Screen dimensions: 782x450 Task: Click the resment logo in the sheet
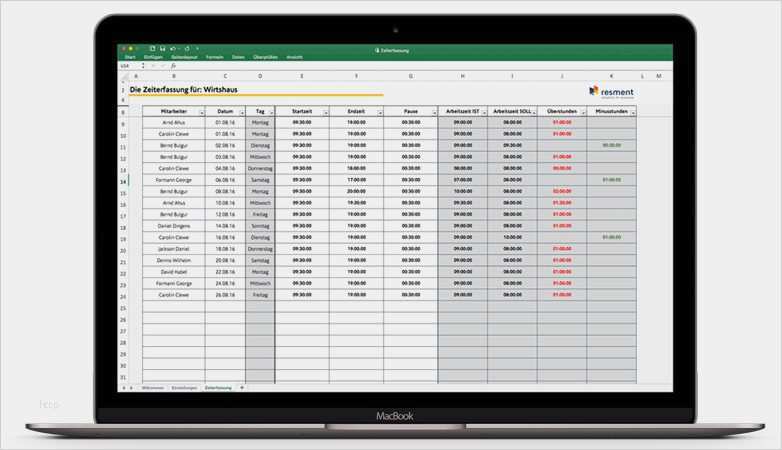click(x=611, y=92)
